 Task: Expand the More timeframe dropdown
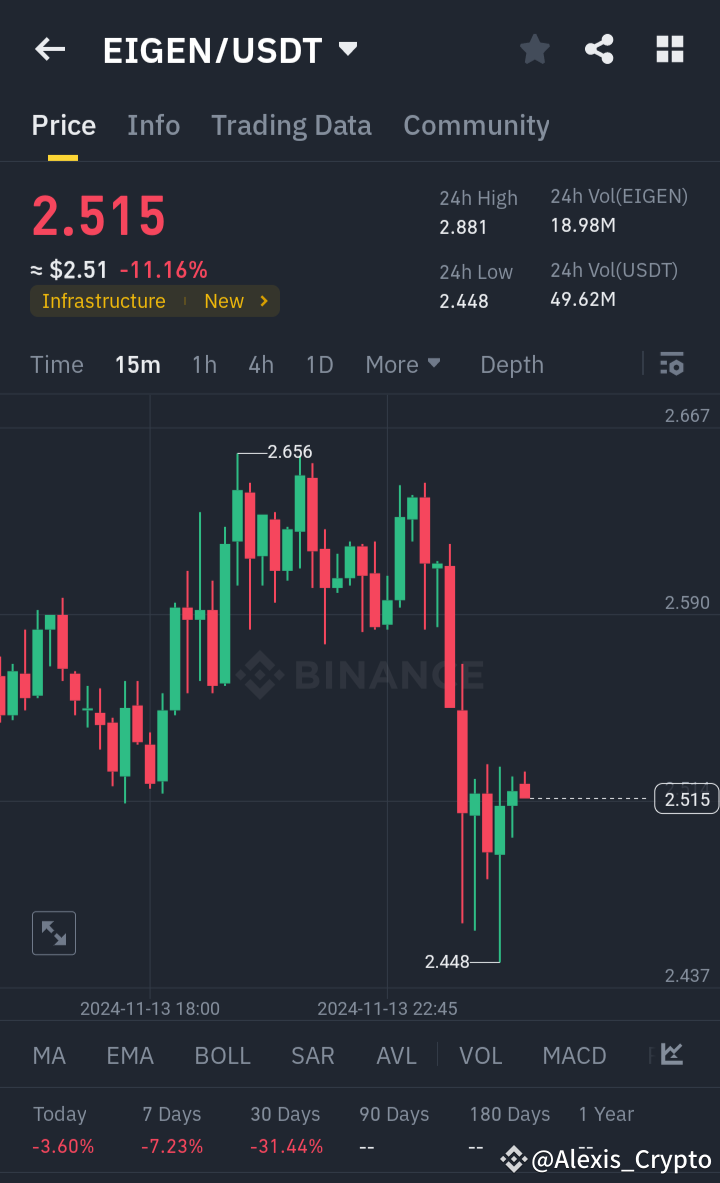403,364
